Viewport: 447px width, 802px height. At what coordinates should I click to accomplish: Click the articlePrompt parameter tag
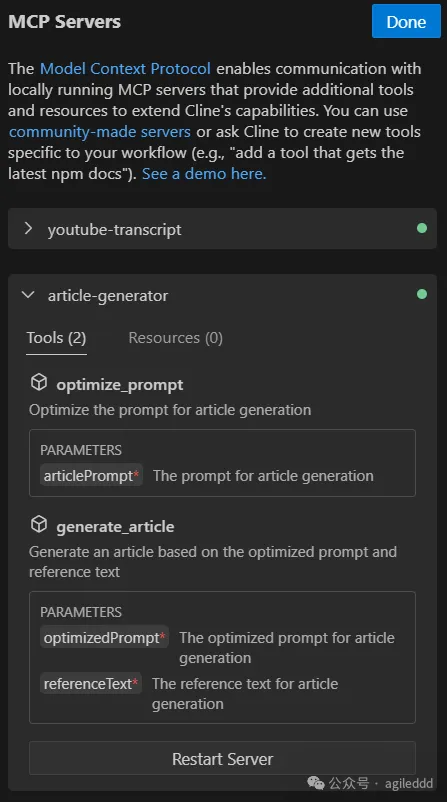pyautogui.click(x=91, y=476)
